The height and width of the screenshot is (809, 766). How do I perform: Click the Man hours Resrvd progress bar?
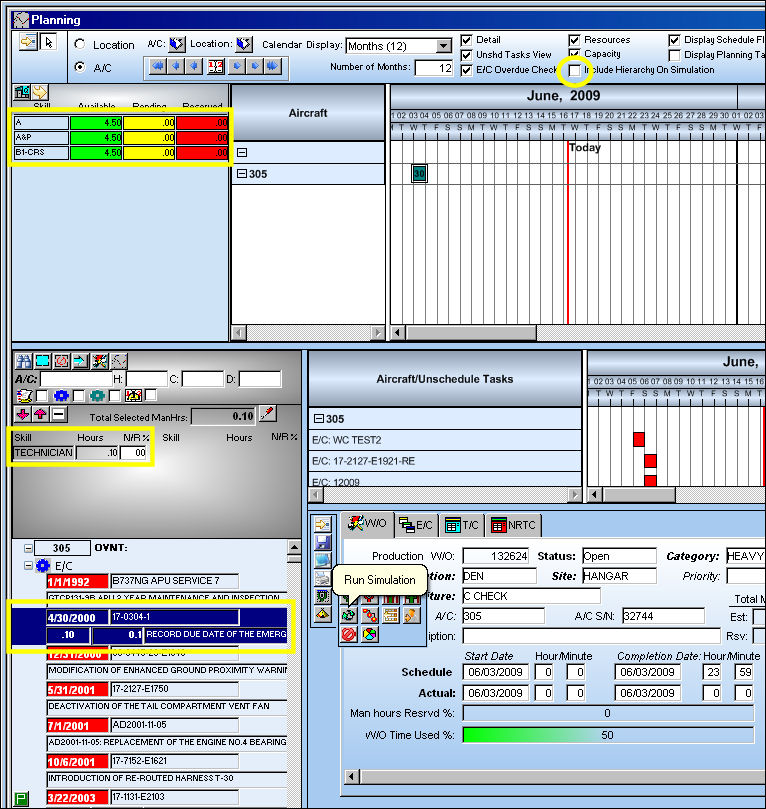[608, 713]
